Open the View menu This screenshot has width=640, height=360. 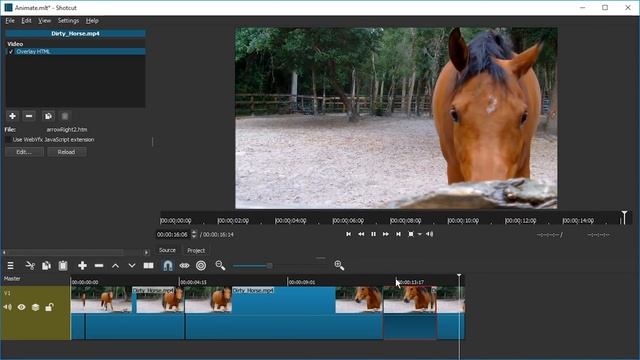[44, 20]
